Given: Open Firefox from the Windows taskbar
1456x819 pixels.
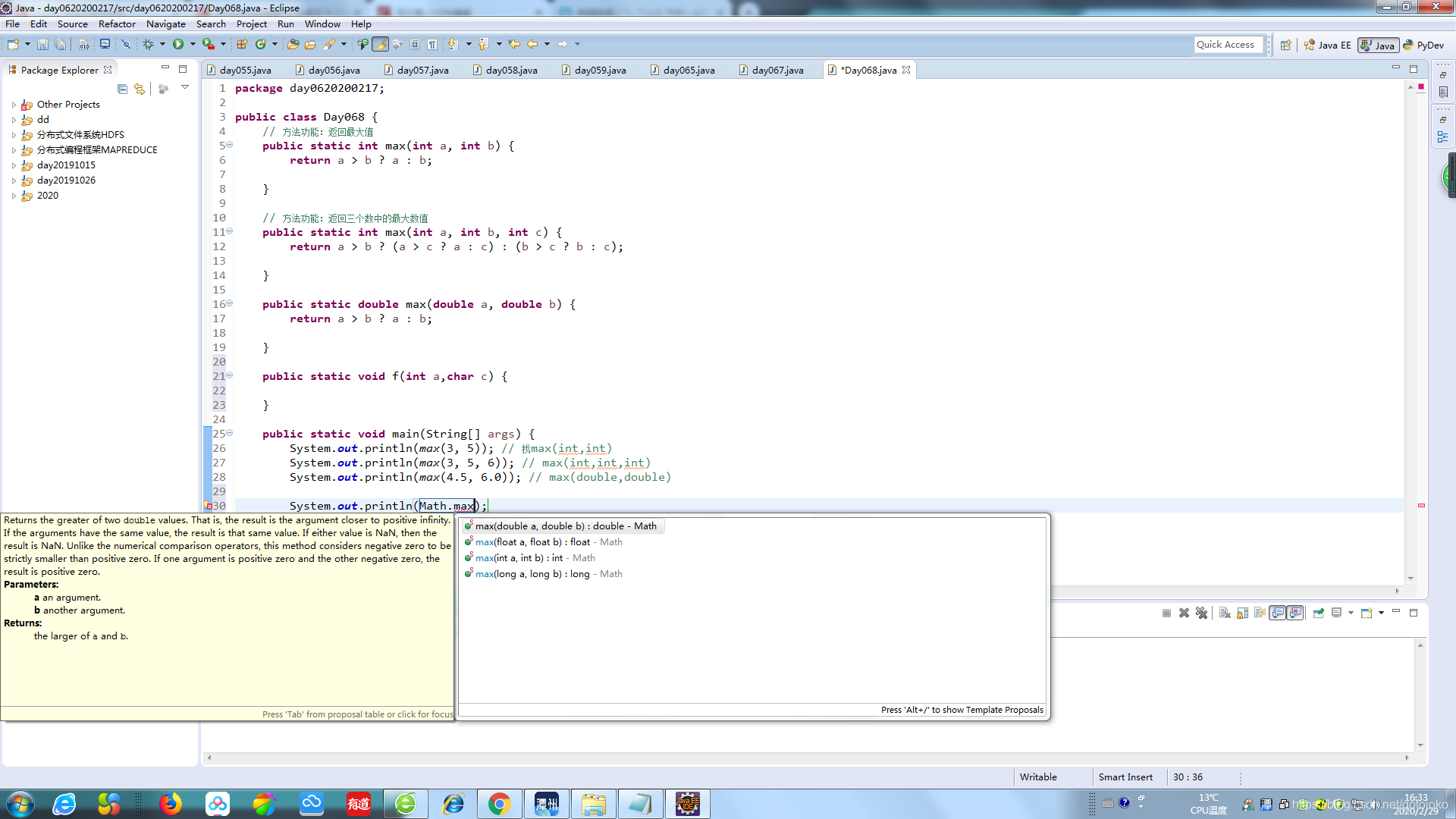Looking at the screenshot, I should (171, 804).
